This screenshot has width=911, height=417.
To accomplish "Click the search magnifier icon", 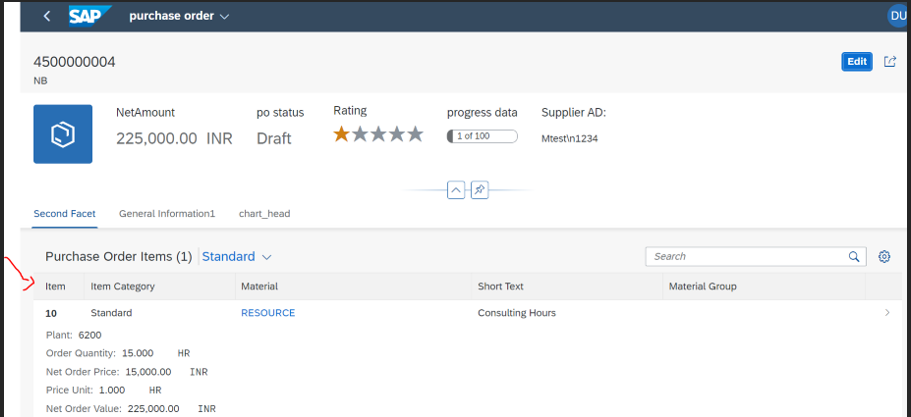I will (853, 257).
